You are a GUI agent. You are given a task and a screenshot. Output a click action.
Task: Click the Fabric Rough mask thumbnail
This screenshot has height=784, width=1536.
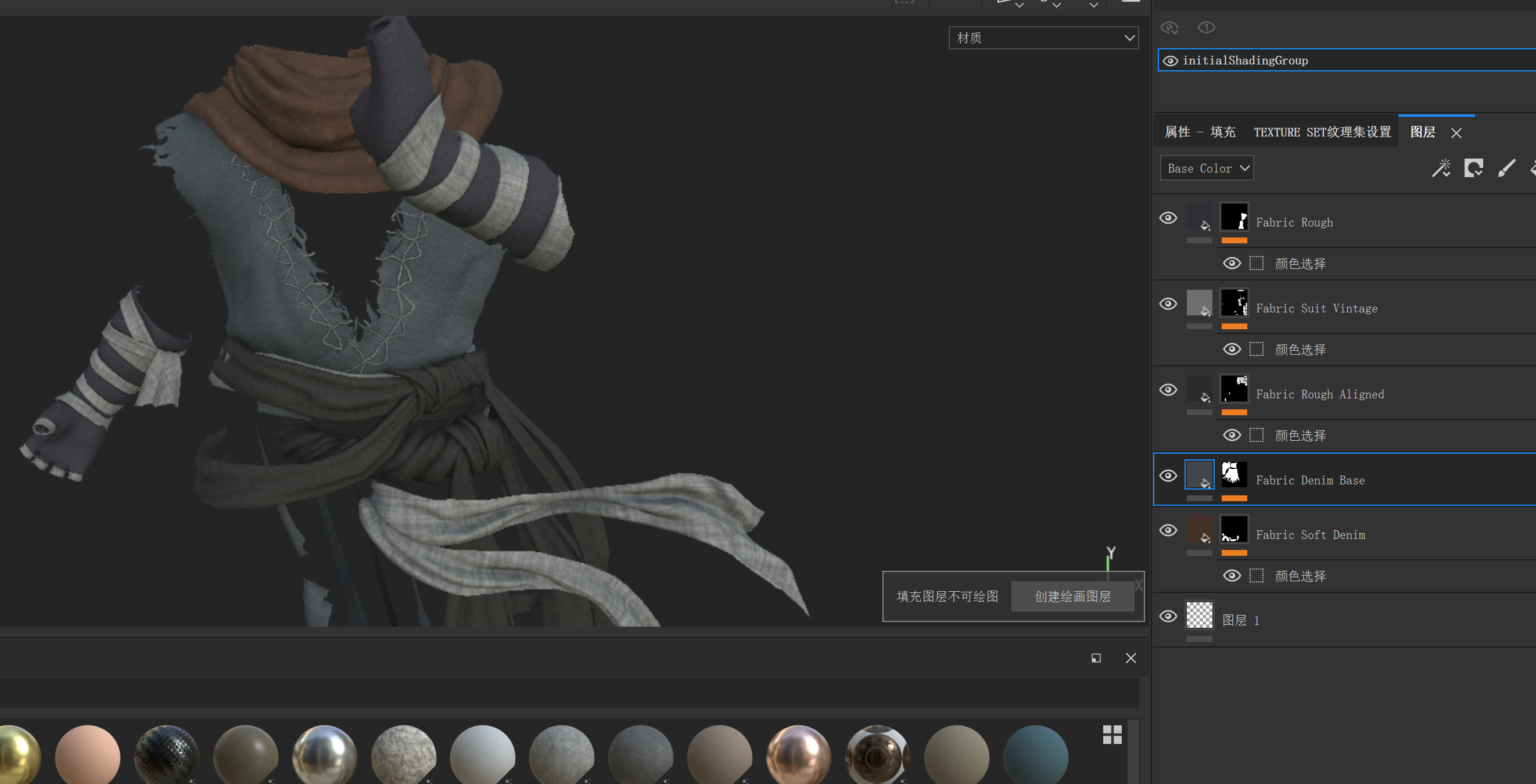(1234, 217)
